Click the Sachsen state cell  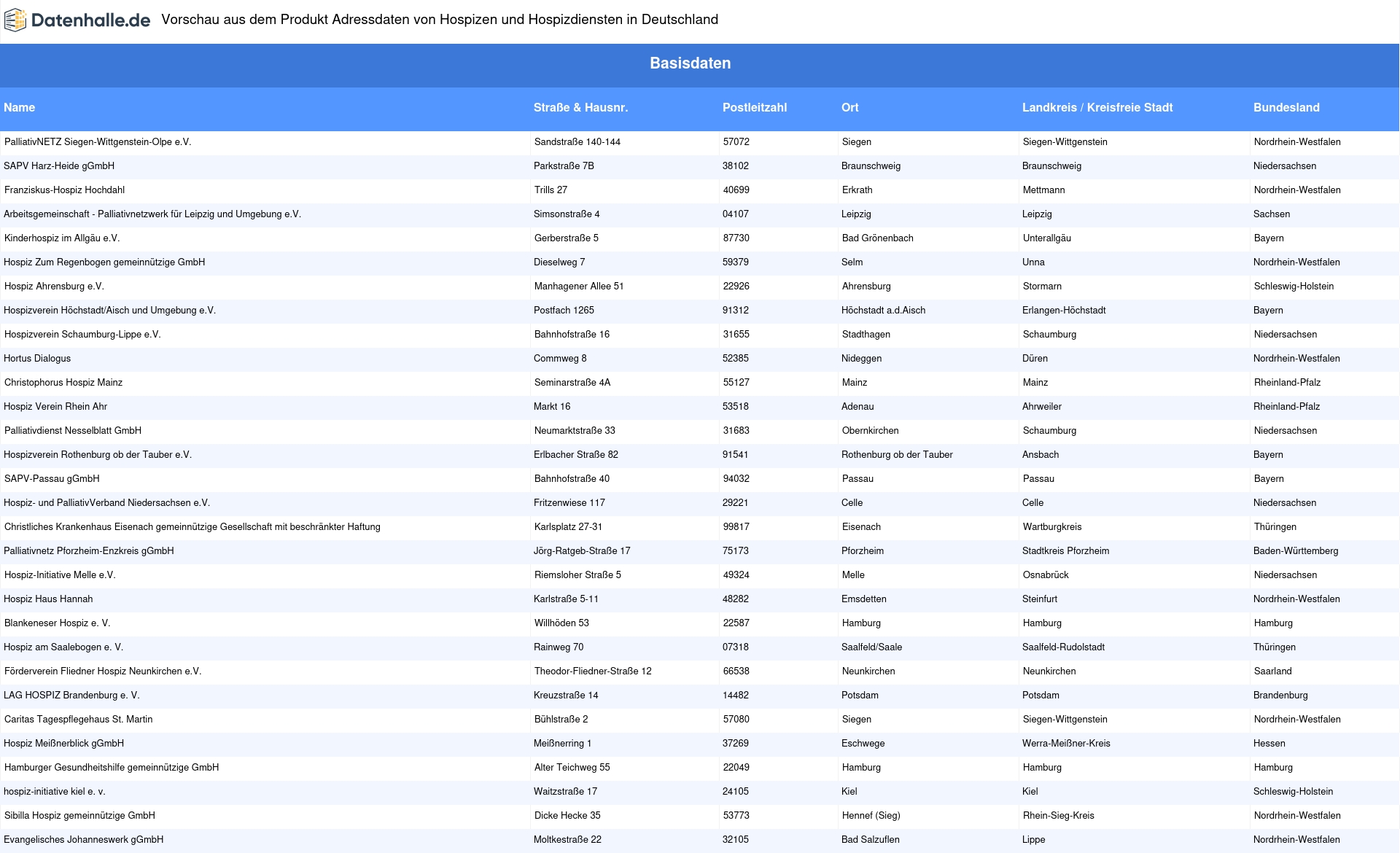[x=1271, y=214]
